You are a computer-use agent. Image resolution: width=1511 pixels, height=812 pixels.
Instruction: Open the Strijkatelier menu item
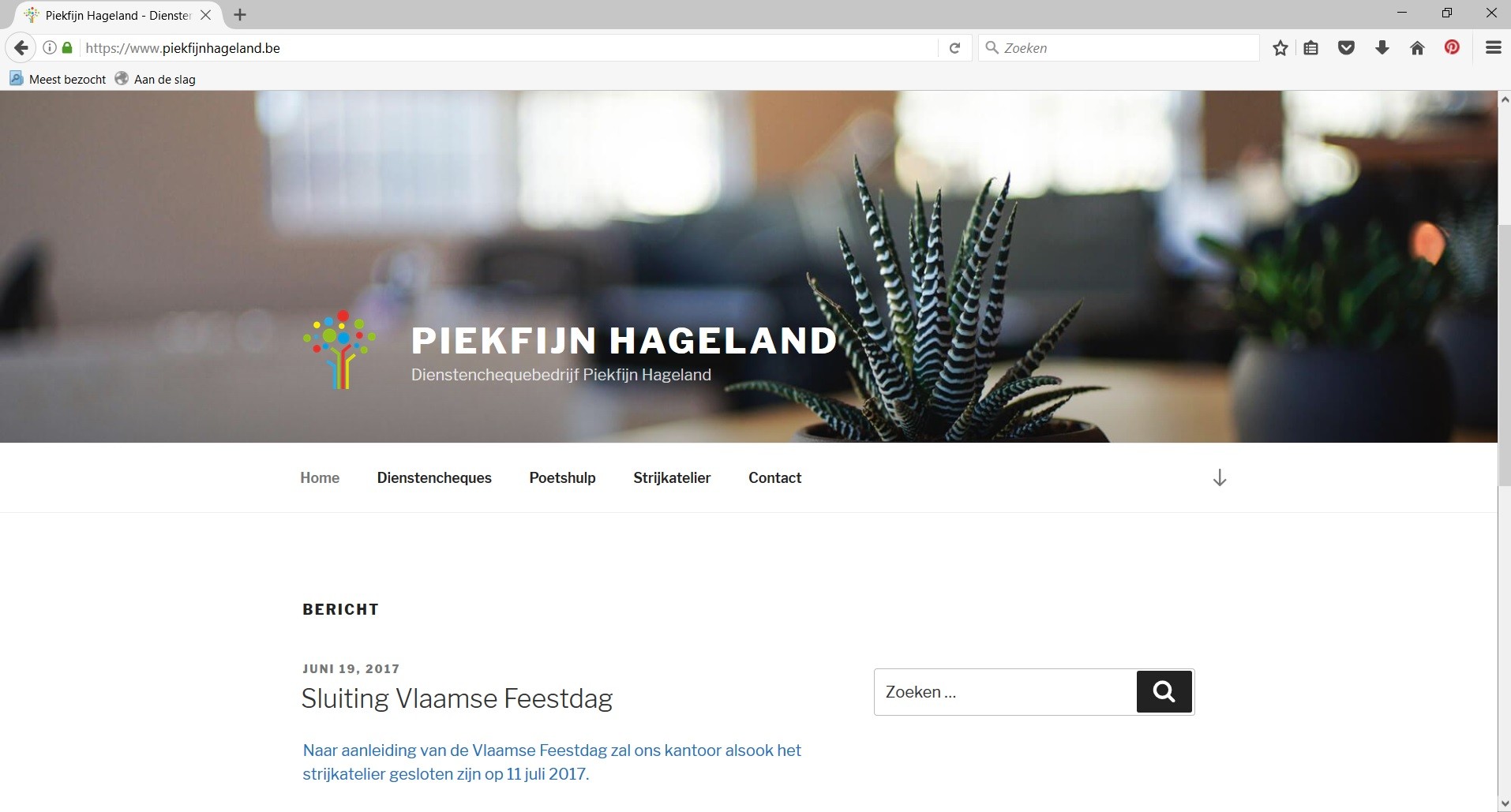(672, 477)
